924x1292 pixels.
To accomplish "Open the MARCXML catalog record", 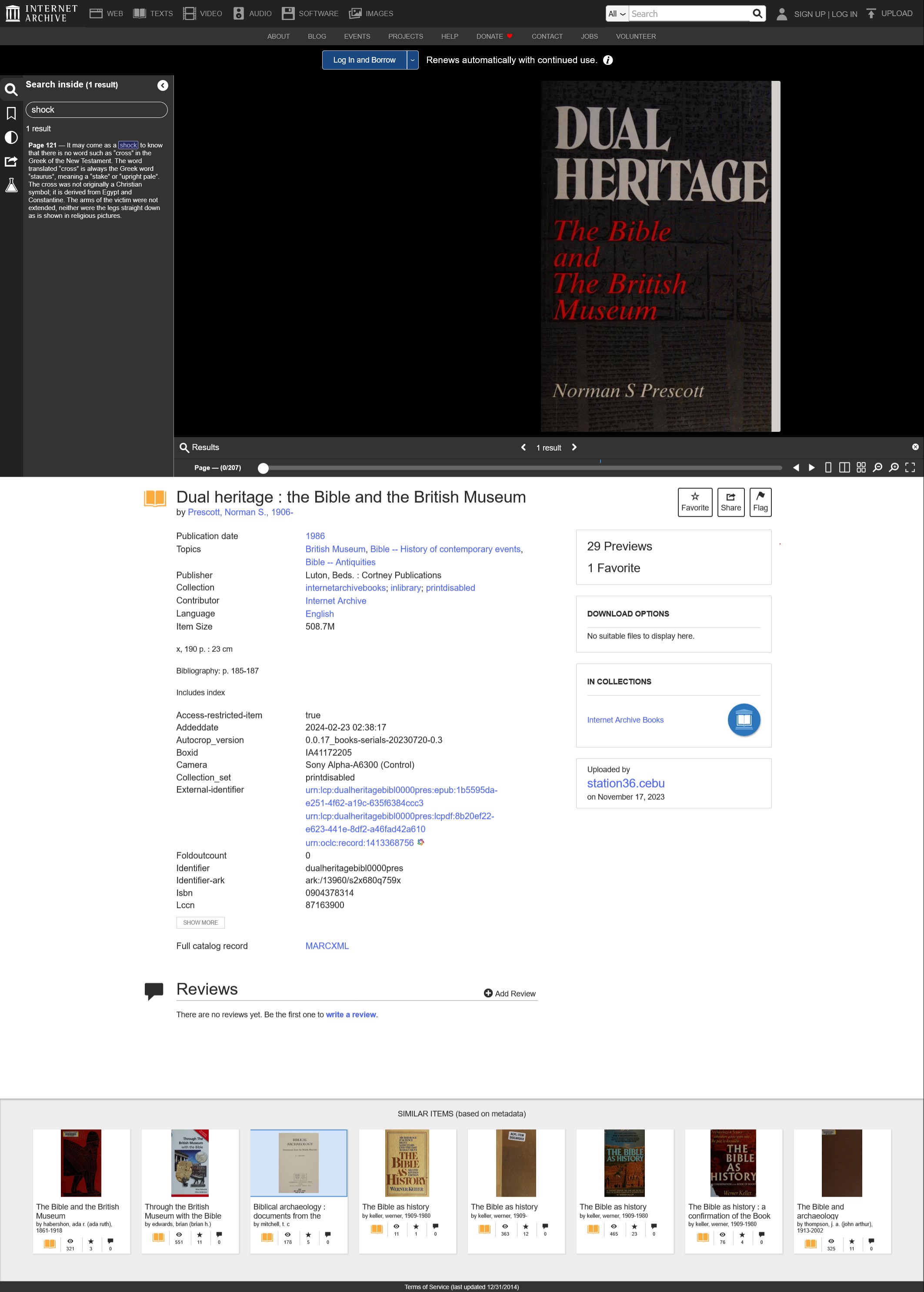I will pos(327,945).
